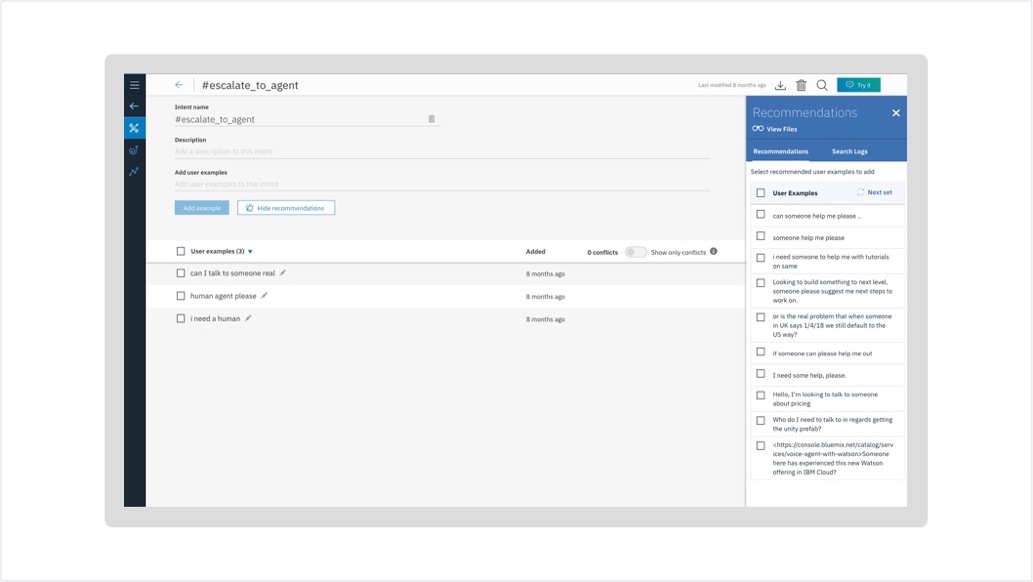Check 'i need someone to help me with tutorials' box
The height and width of the screenshot is (582, 1033).
(x=761, y=258)
